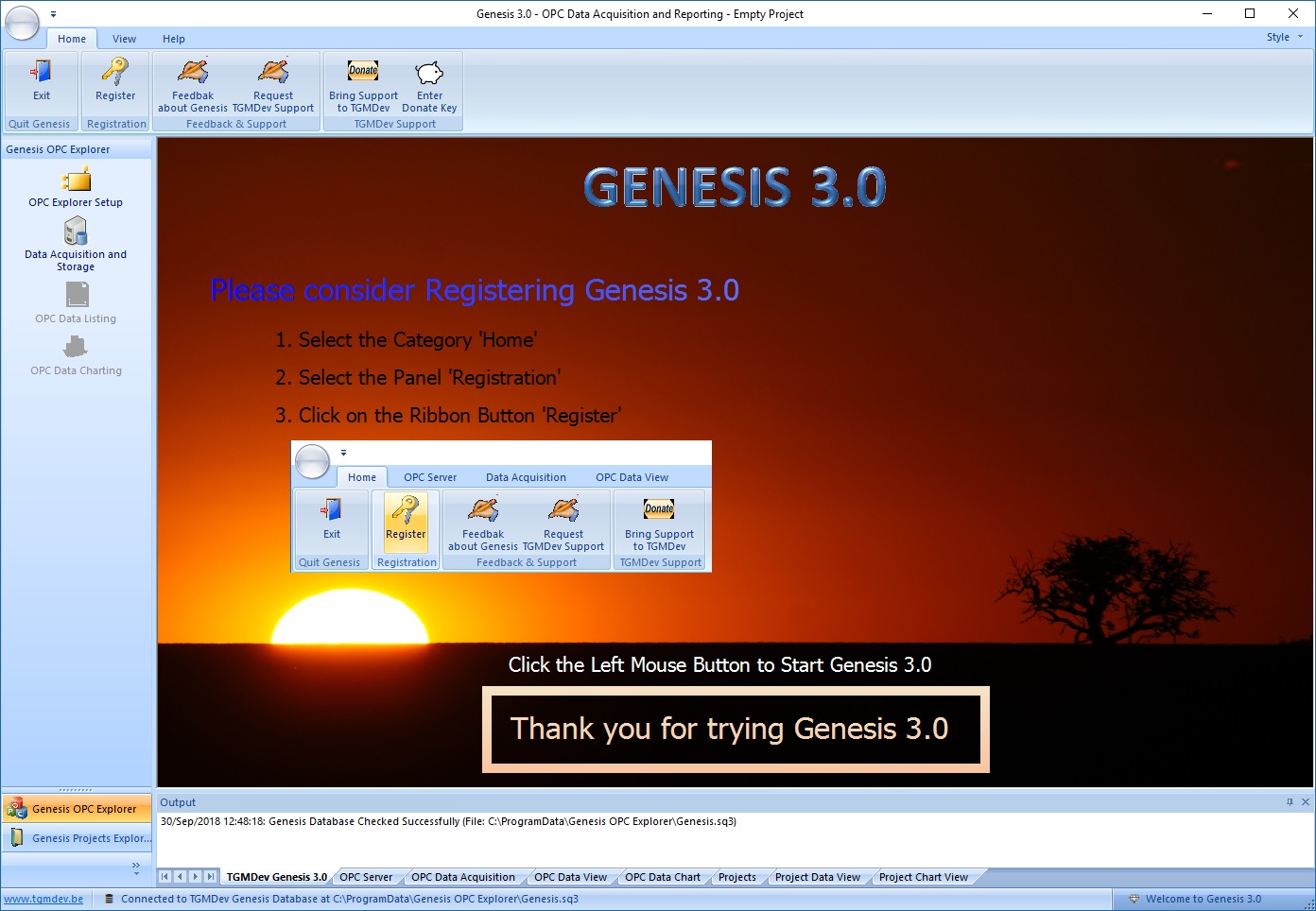The height and width of the screenshot is (911, 1316).
Task: Click the Feedback & Support group label
Action: (x=236, y=124)
